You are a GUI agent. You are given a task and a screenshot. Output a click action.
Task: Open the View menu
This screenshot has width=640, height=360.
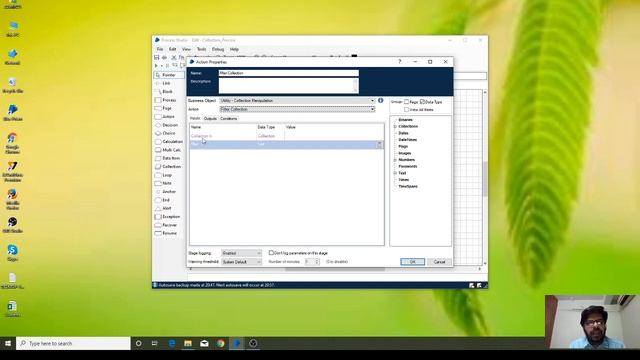(186, 49)
